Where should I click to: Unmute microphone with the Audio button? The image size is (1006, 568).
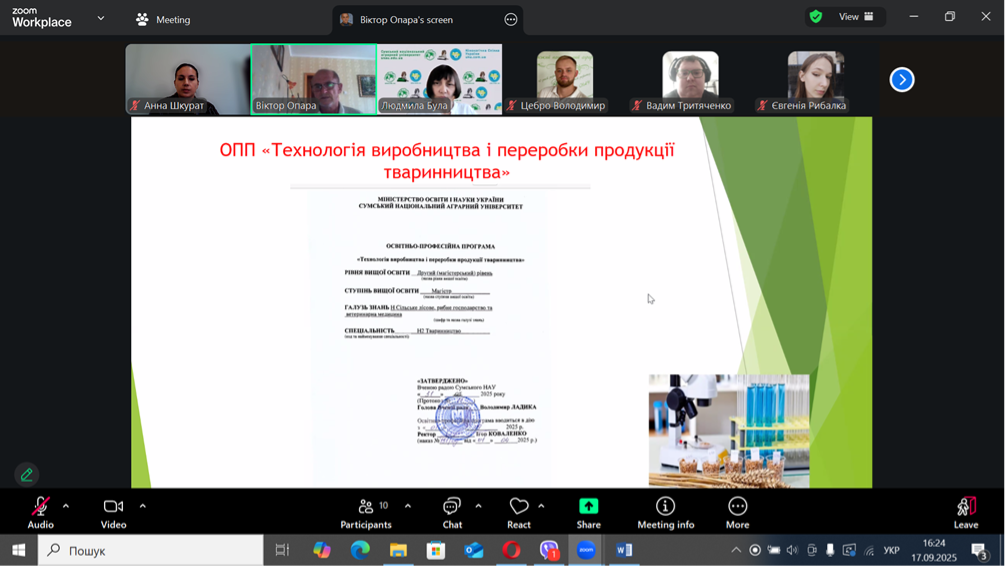[x=40, y=511]
